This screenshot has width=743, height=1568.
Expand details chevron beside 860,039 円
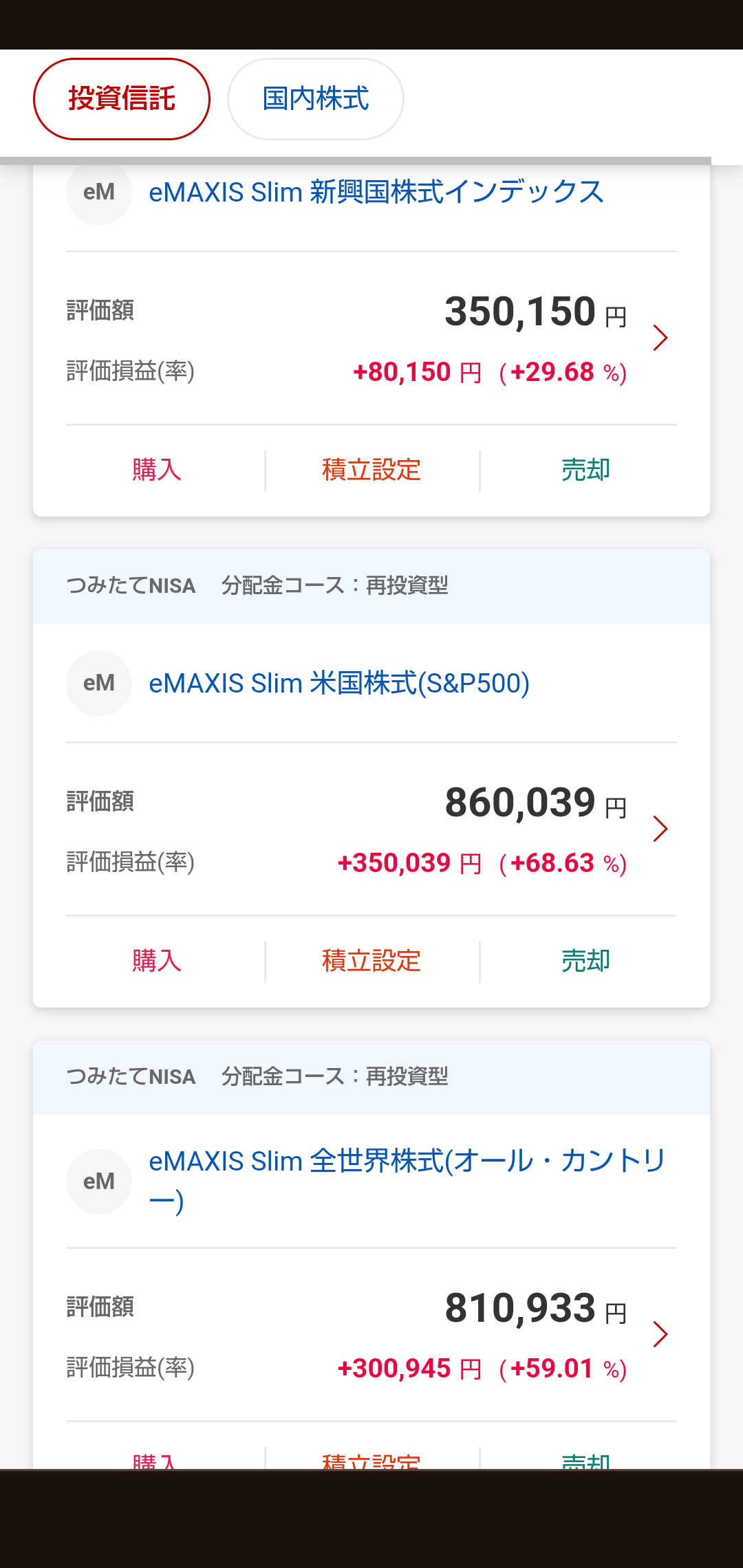660,829
